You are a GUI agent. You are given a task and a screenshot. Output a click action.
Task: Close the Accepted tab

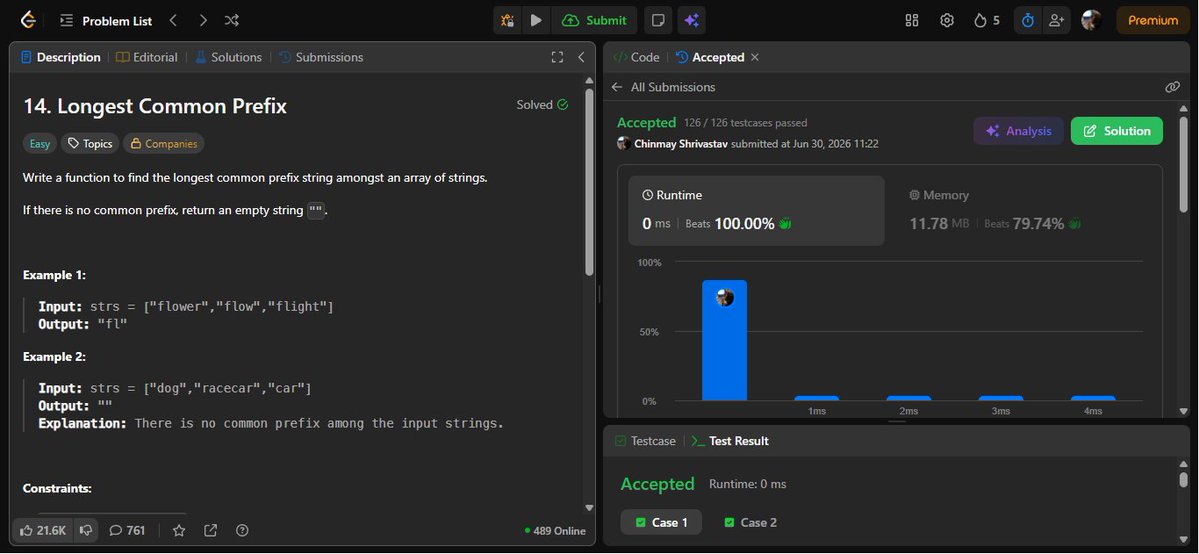[755, 57]
